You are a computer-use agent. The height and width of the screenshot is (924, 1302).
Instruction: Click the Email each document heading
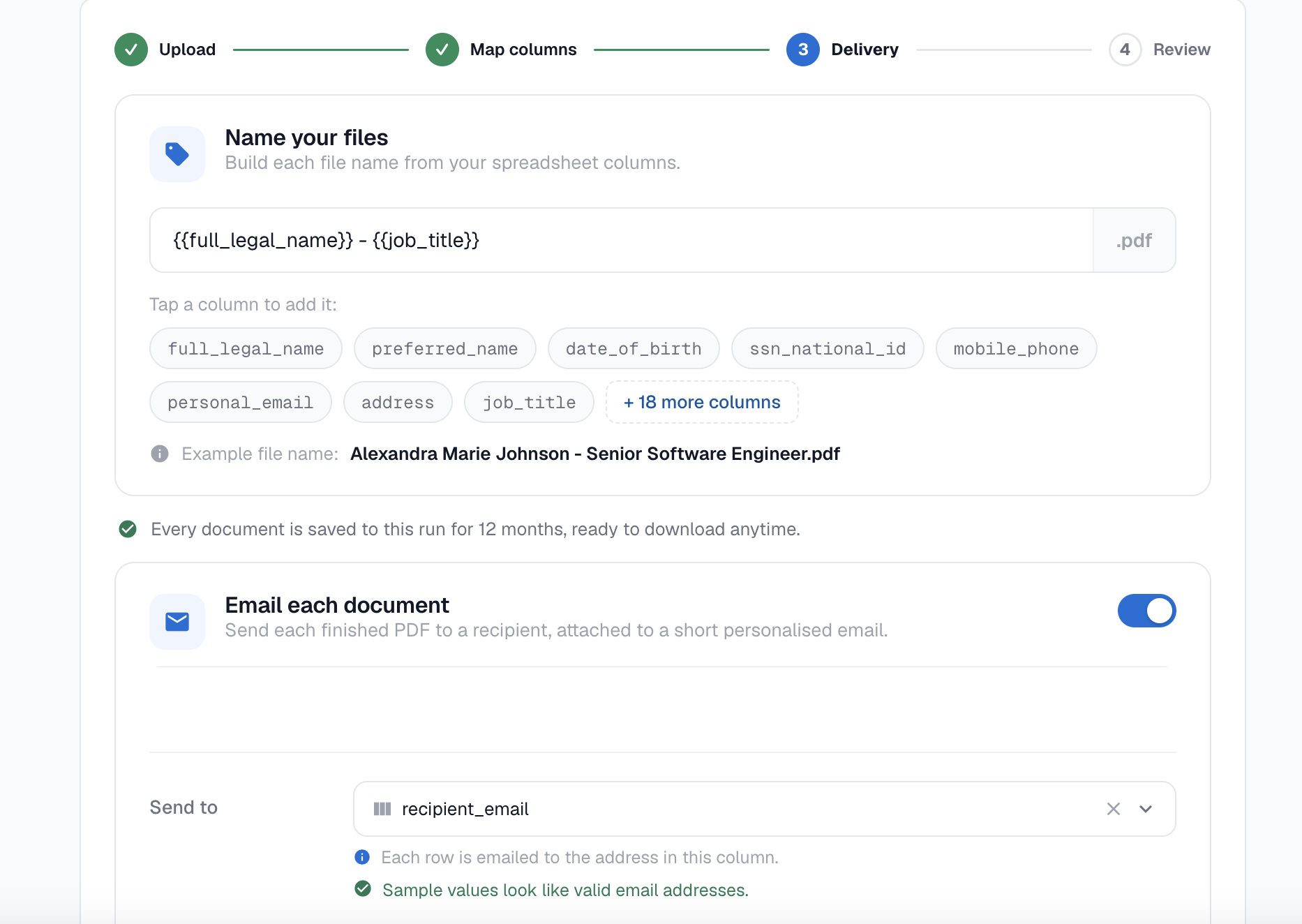click(337, 605)
